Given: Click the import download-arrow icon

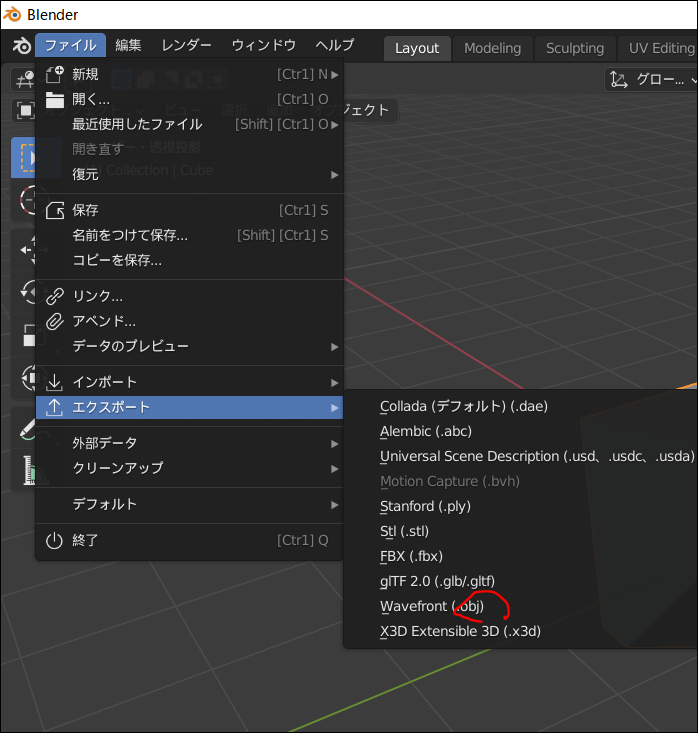Looking at the screenshot, I should pos(55,382).
